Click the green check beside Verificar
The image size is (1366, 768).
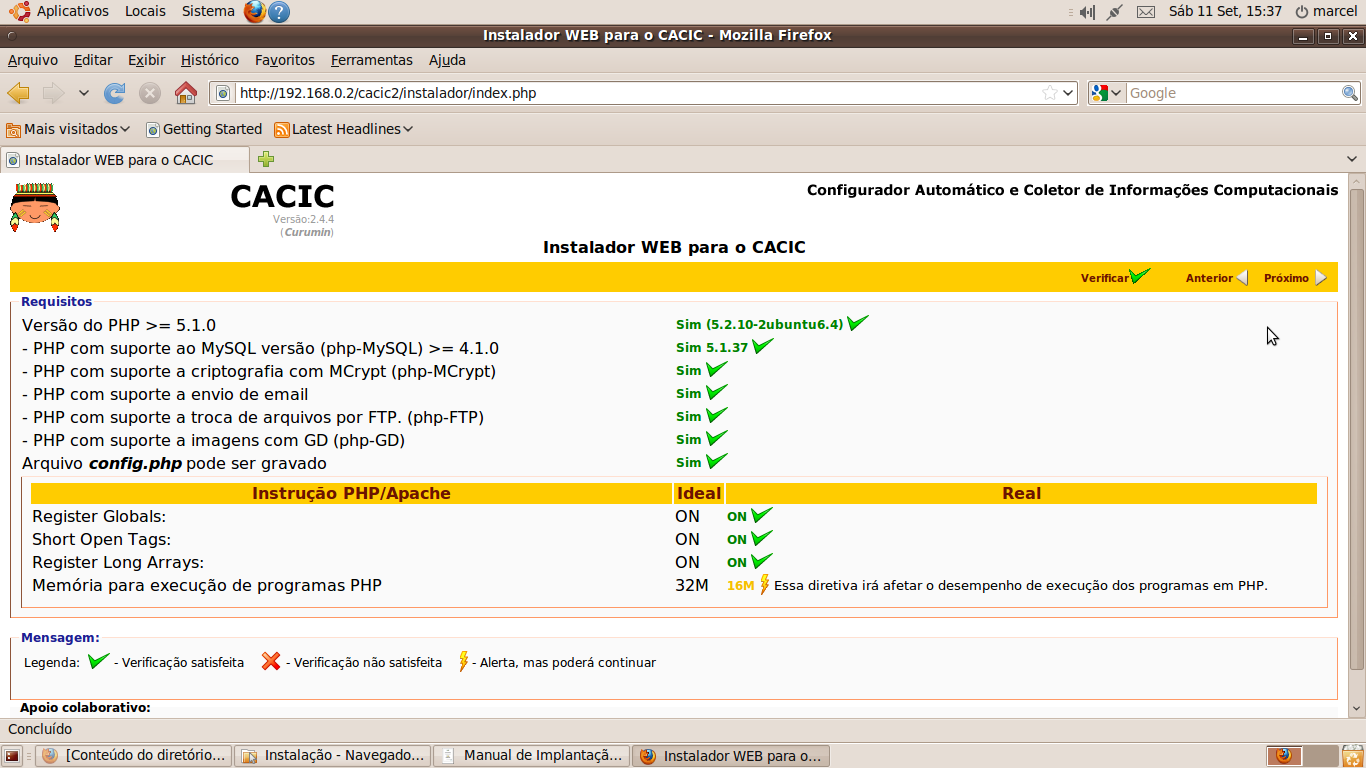tap(1140, 276)
